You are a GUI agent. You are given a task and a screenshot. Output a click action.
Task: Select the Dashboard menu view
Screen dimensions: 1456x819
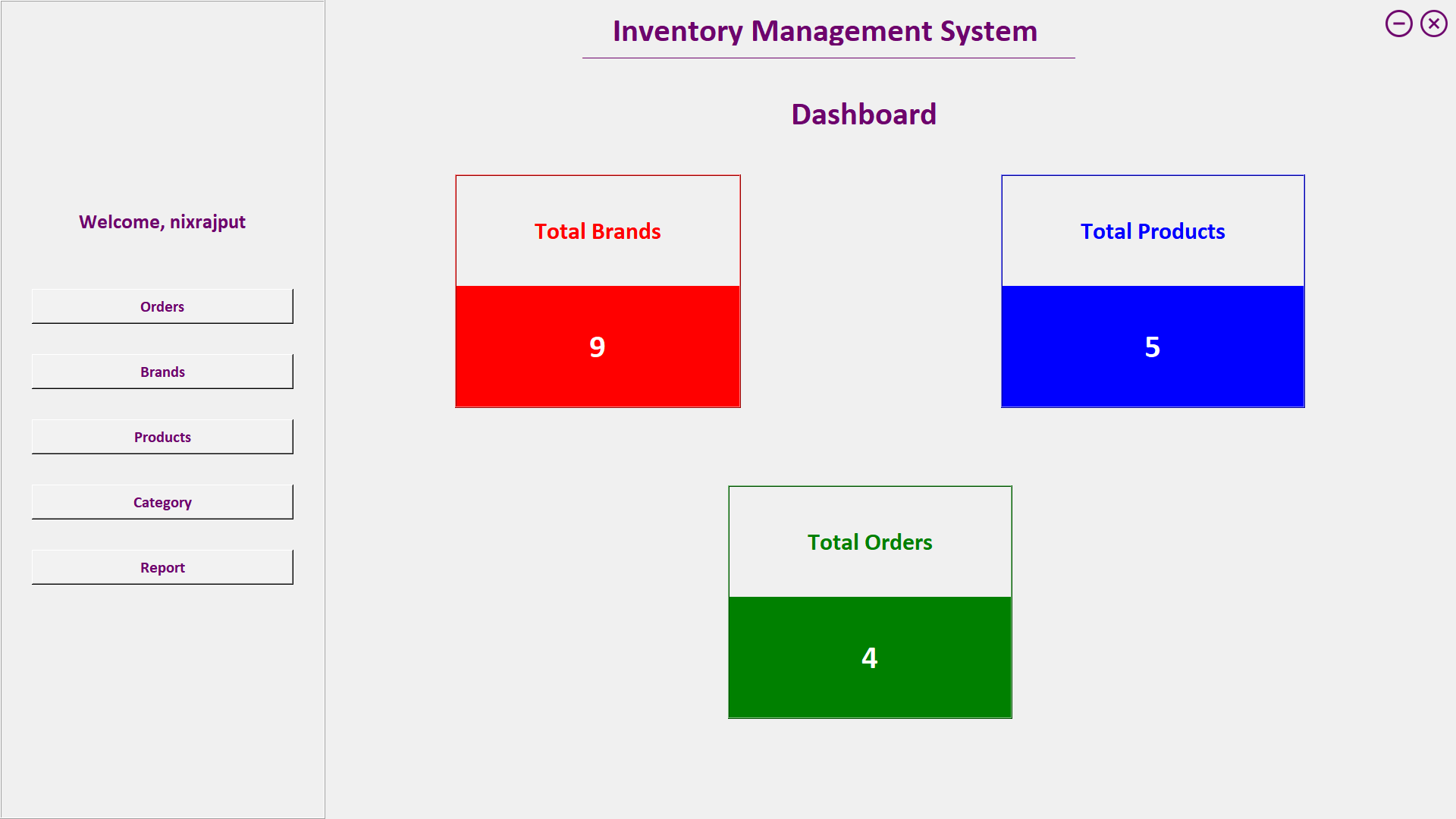pyautogui.click(x=864, y=113)
